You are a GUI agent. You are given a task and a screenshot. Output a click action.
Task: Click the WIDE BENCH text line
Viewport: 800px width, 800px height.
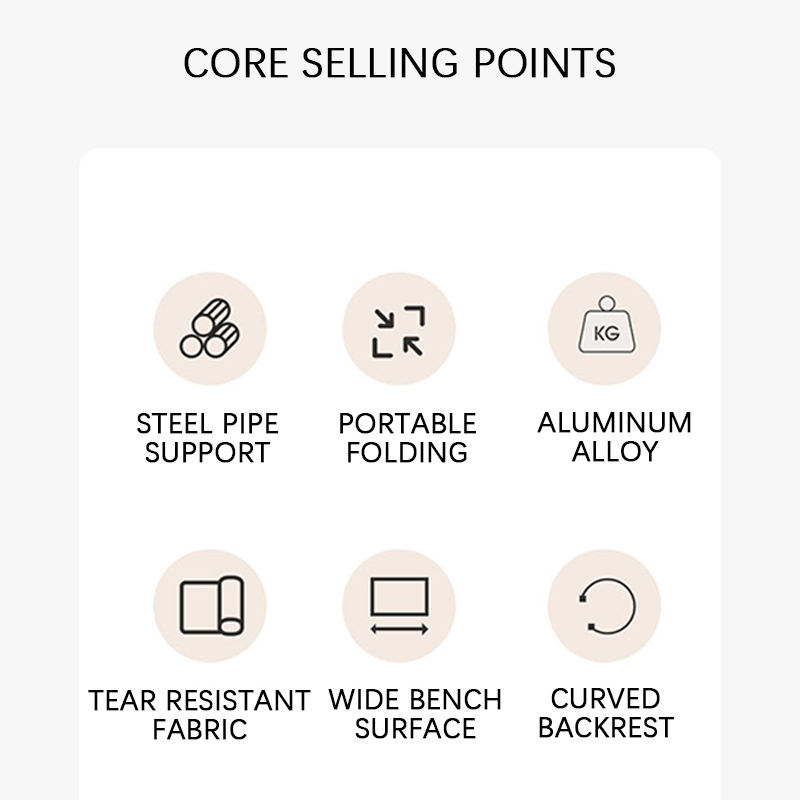click(x=415, y=700)
